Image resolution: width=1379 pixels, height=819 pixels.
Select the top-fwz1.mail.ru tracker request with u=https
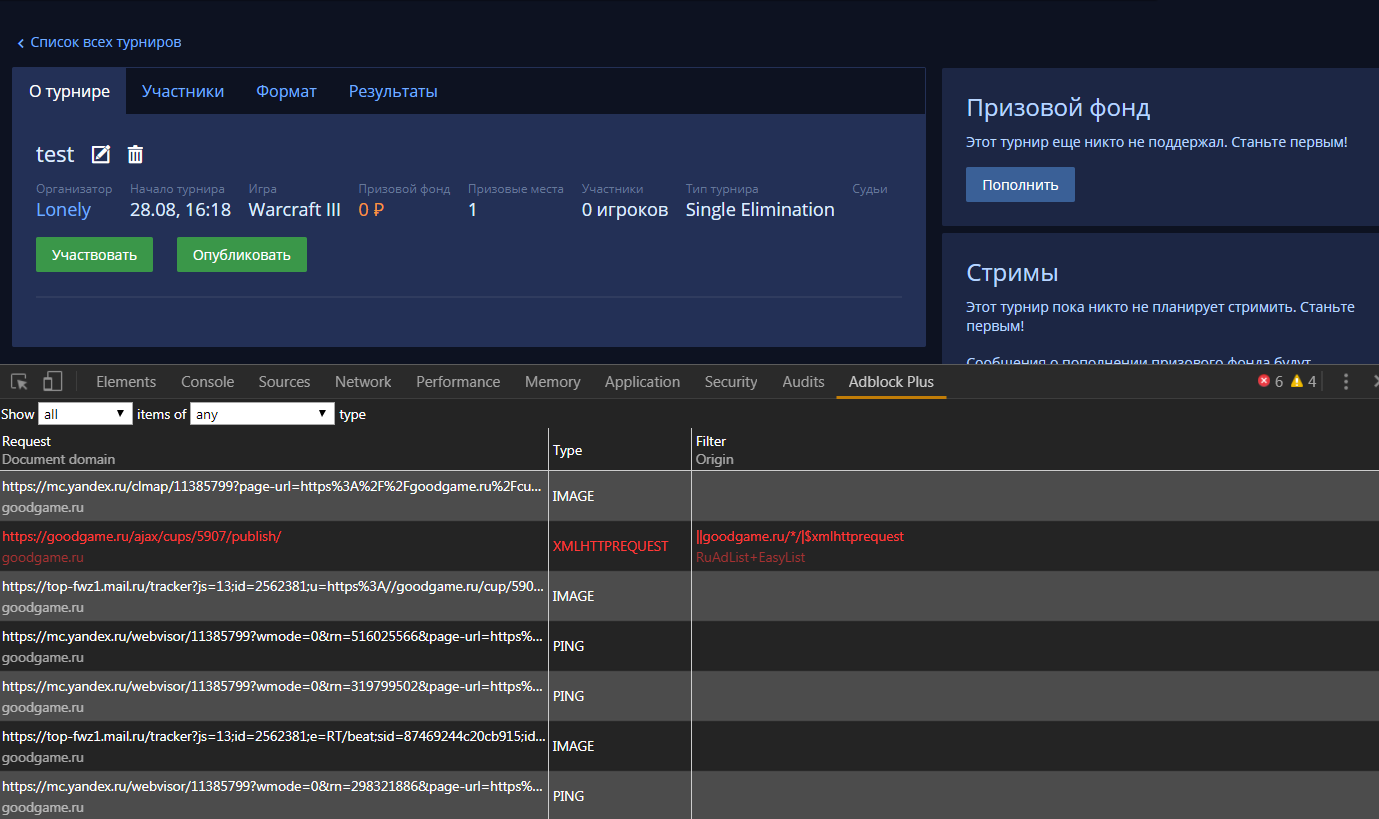690,596
